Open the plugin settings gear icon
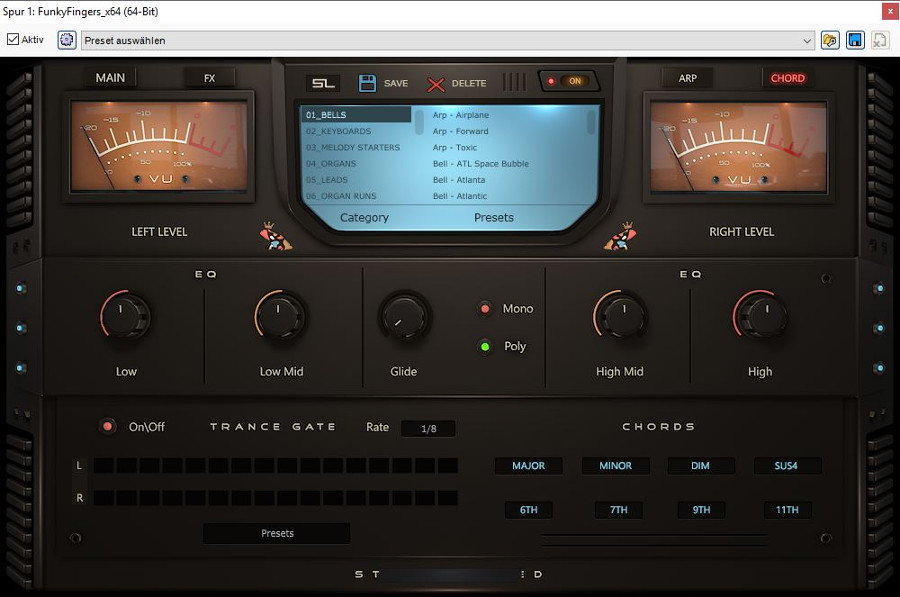900x597 pixels. click(x=67, y=40)
